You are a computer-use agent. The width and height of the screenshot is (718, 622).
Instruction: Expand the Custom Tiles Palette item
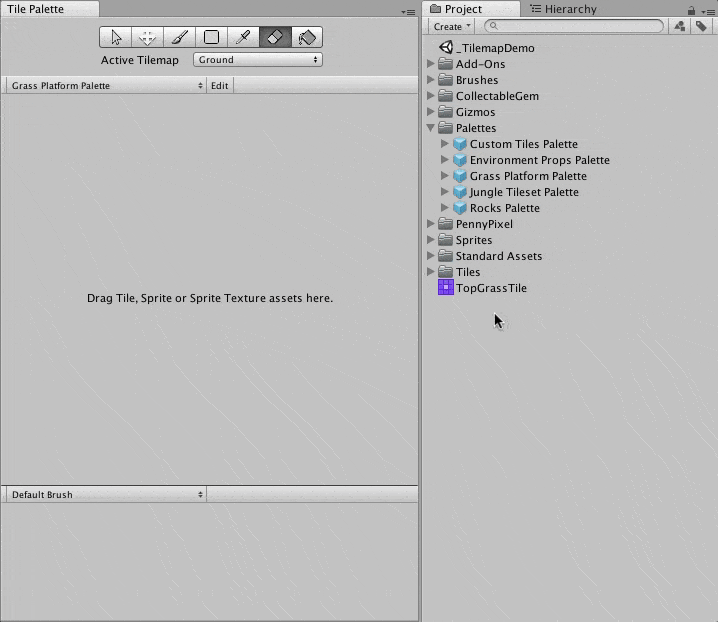click(444, 144)
